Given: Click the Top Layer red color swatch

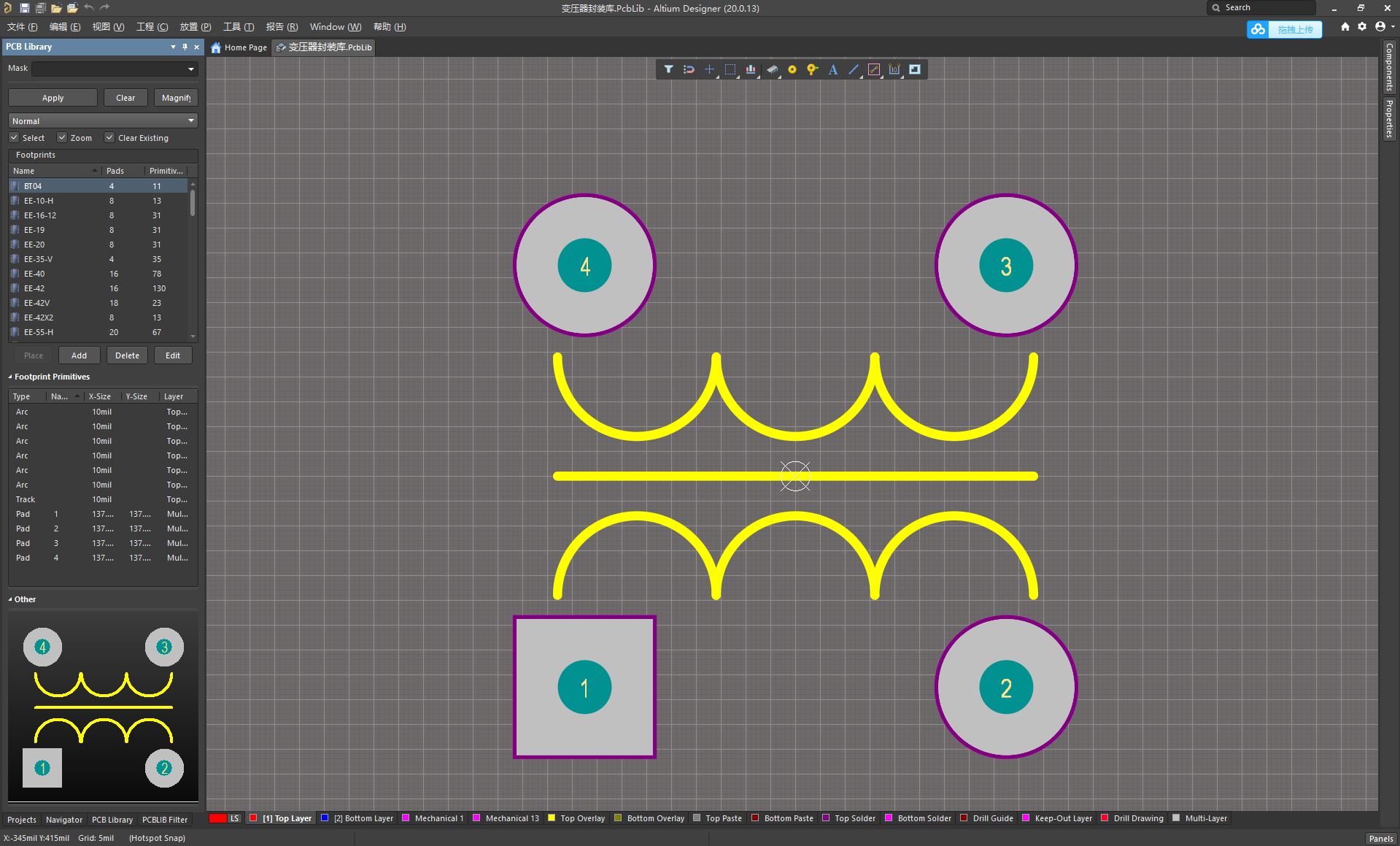Looking at the screenshot, I should pos(253,818).
